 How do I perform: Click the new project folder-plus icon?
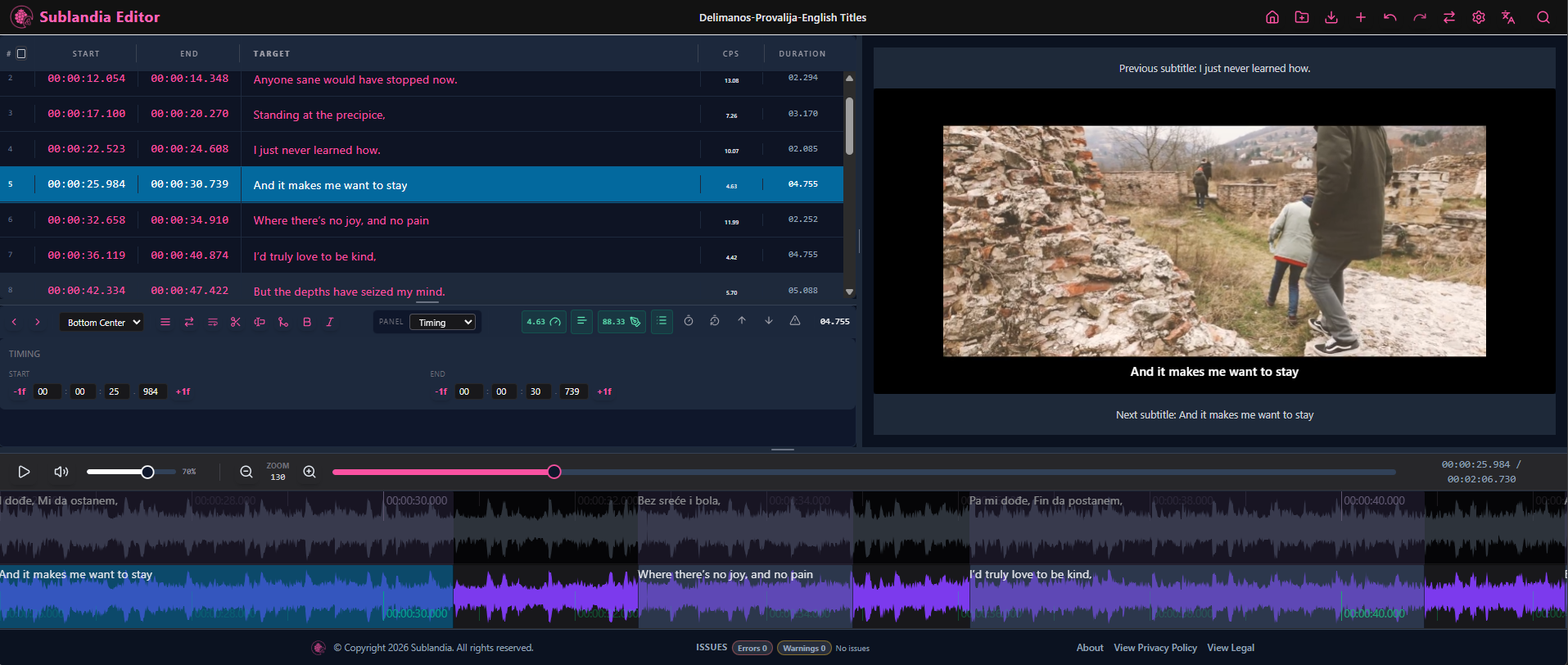(x=1302, y=17)
